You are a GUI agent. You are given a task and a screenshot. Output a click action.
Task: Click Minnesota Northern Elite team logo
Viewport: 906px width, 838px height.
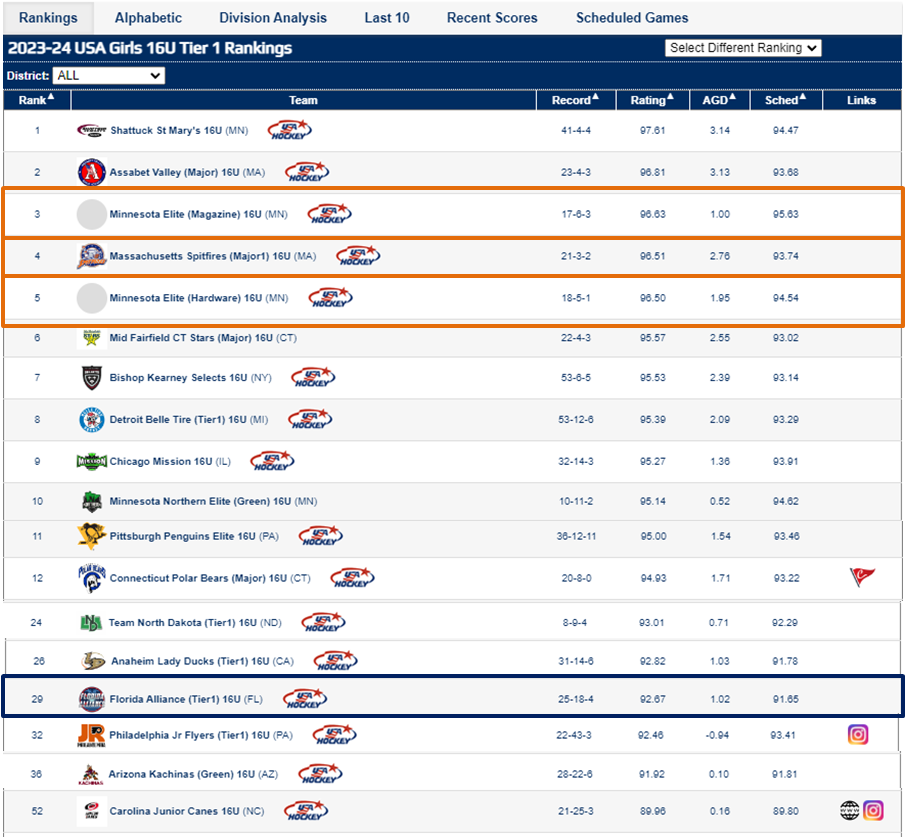coord(91,501)
